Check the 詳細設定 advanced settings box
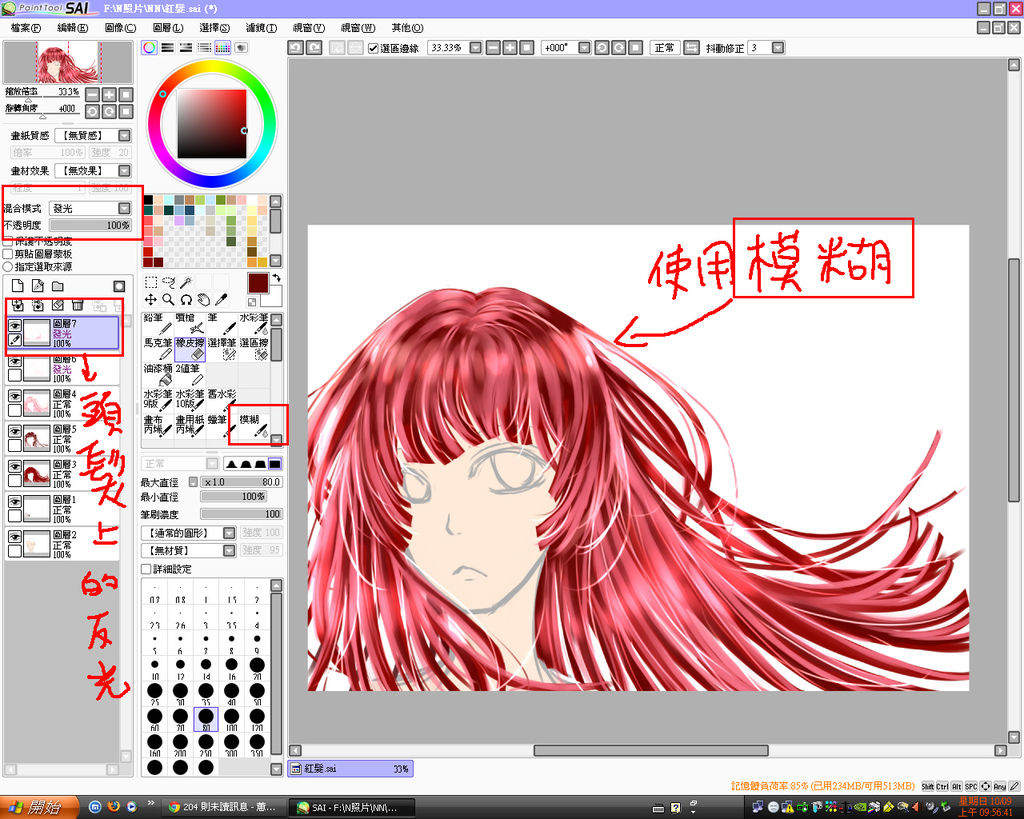 (x=146, y=569)
